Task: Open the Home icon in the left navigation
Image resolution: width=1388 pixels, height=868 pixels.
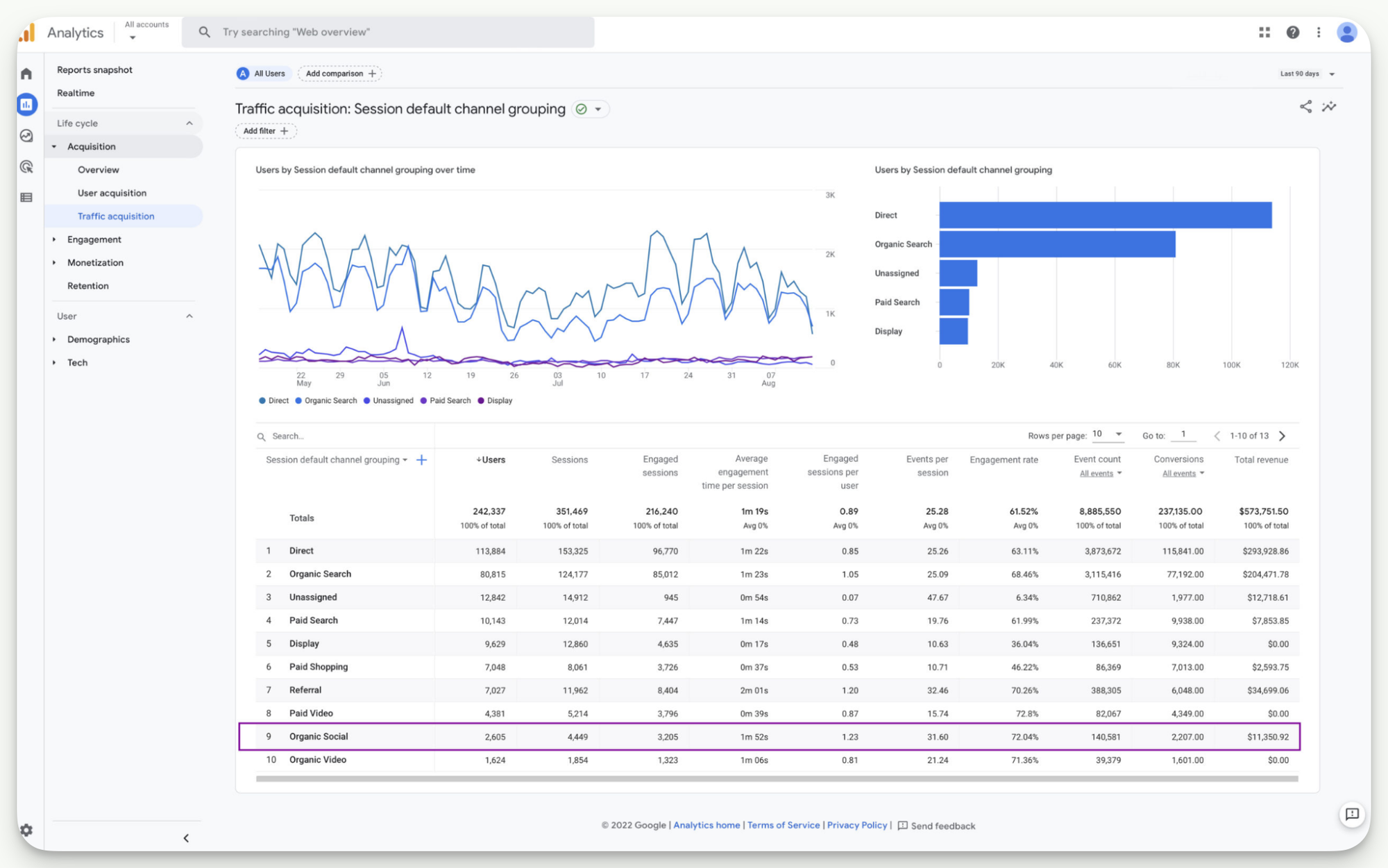Action: point(26,73)
